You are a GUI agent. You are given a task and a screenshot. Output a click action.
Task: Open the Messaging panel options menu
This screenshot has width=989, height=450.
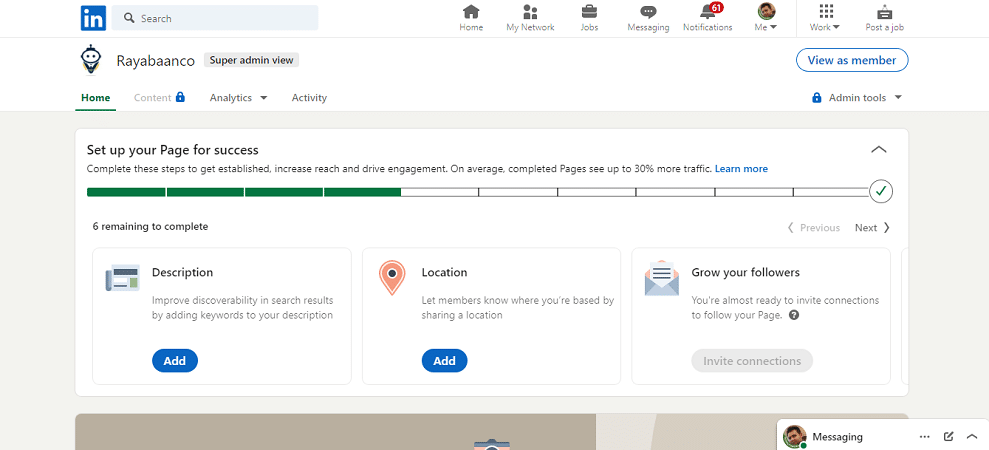tap(925, 437)
